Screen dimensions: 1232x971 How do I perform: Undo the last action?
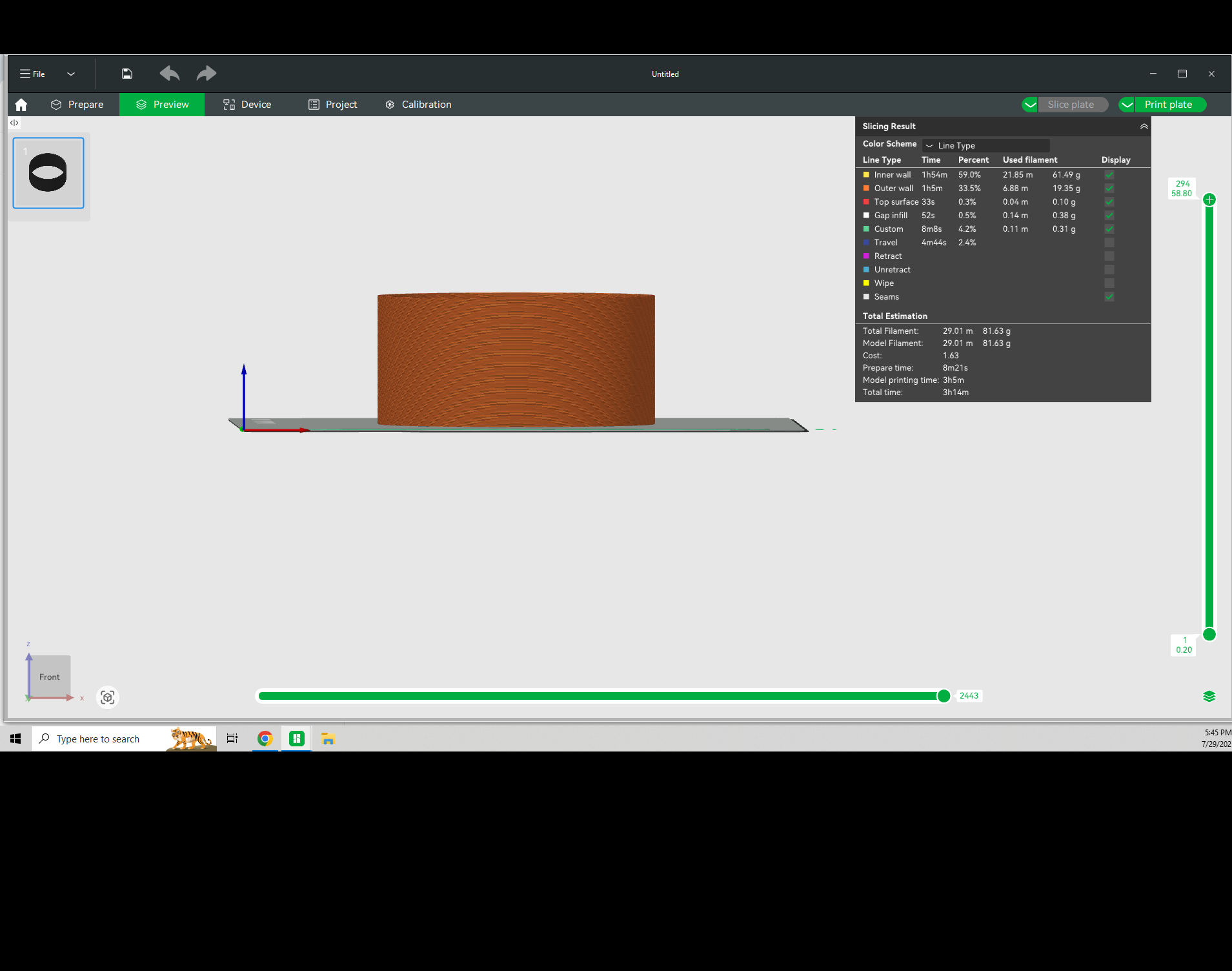(170, 74)
